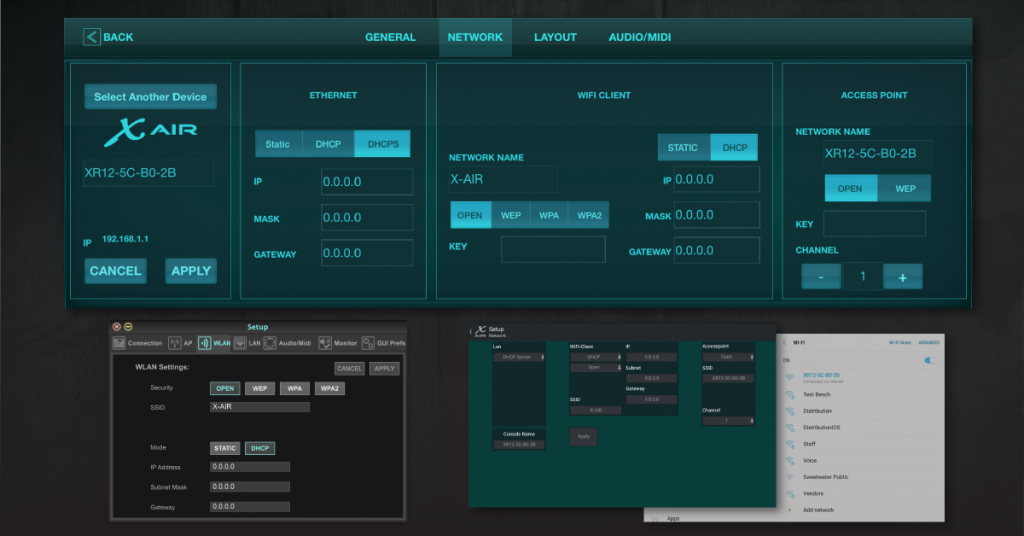
Task: Click the WiFi Client KEY input field
Action: pyautogui.click(x=553, y=249)
